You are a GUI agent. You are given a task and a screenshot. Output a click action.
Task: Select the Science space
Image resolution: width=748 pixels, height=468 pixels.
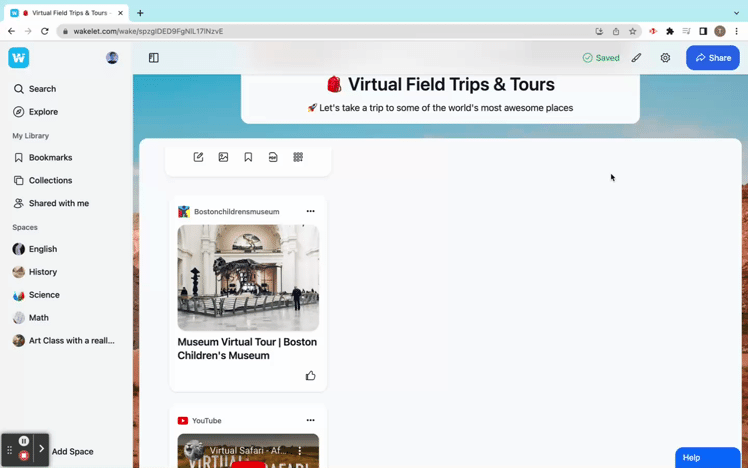[x=36, y=295]
